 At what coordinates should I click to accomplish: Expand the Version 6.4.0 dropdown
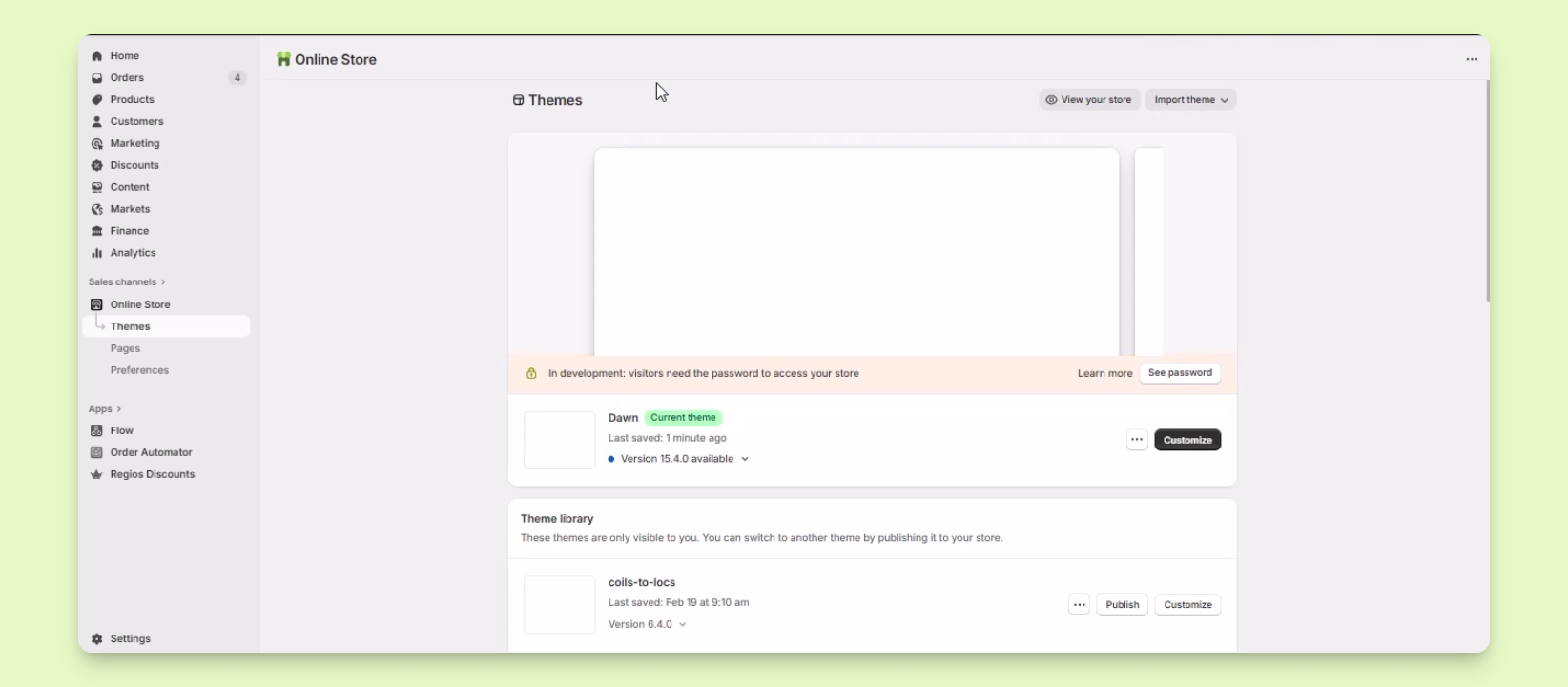click(x=648, y=625)
